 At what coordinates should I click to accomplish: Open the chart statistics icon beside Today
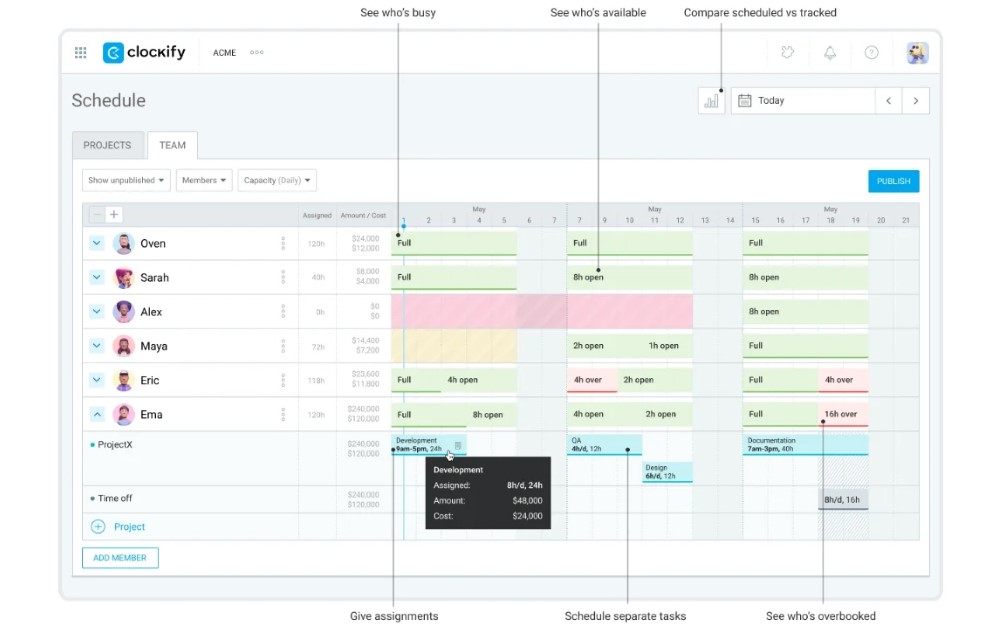711,100
